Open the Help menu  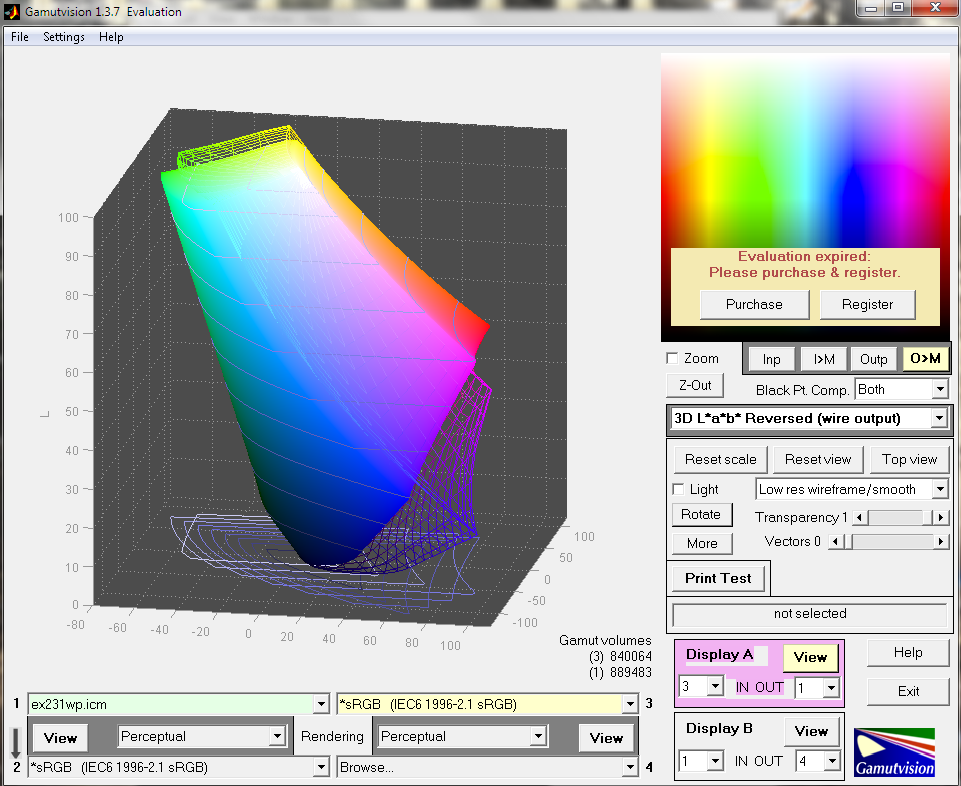click(x=111, y=37)
